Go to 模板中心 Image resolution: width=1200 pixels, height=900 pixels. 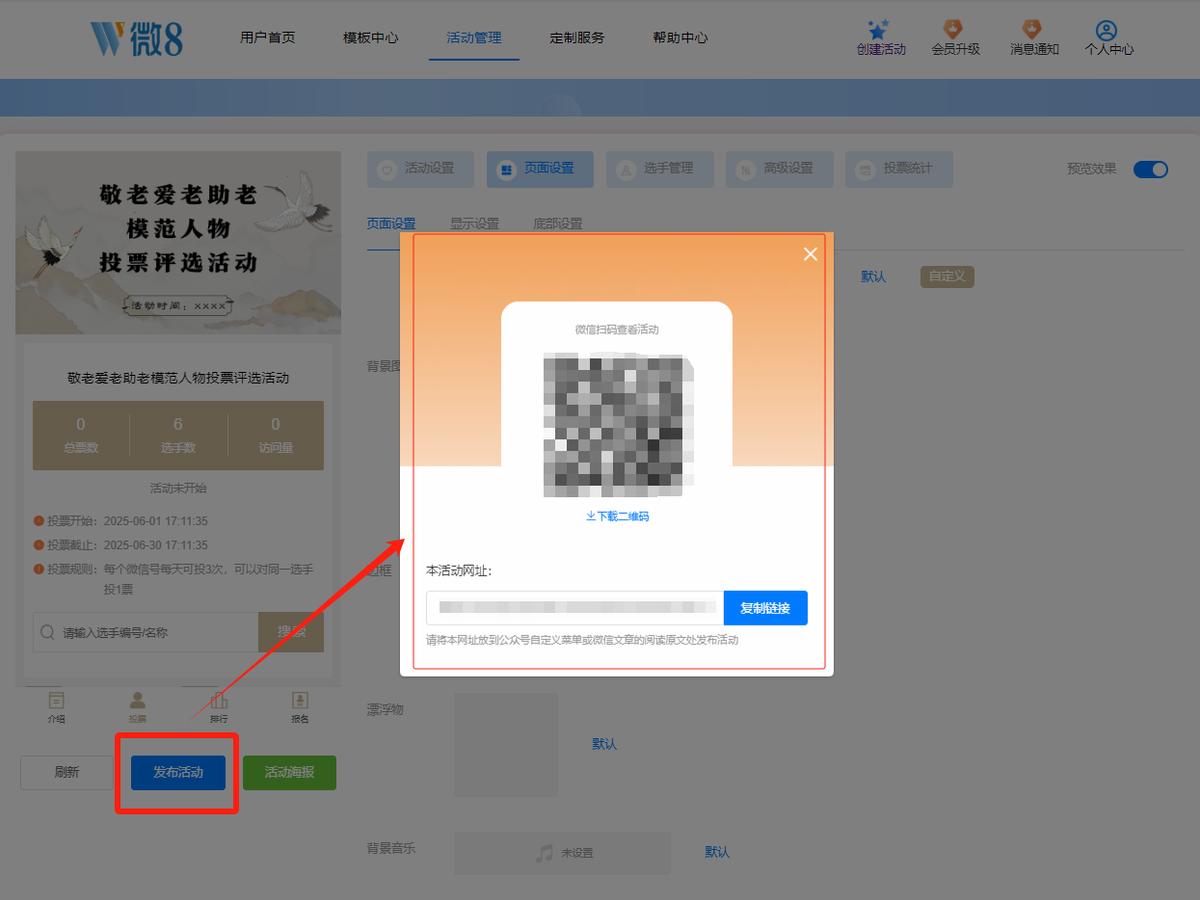point(370,38)
